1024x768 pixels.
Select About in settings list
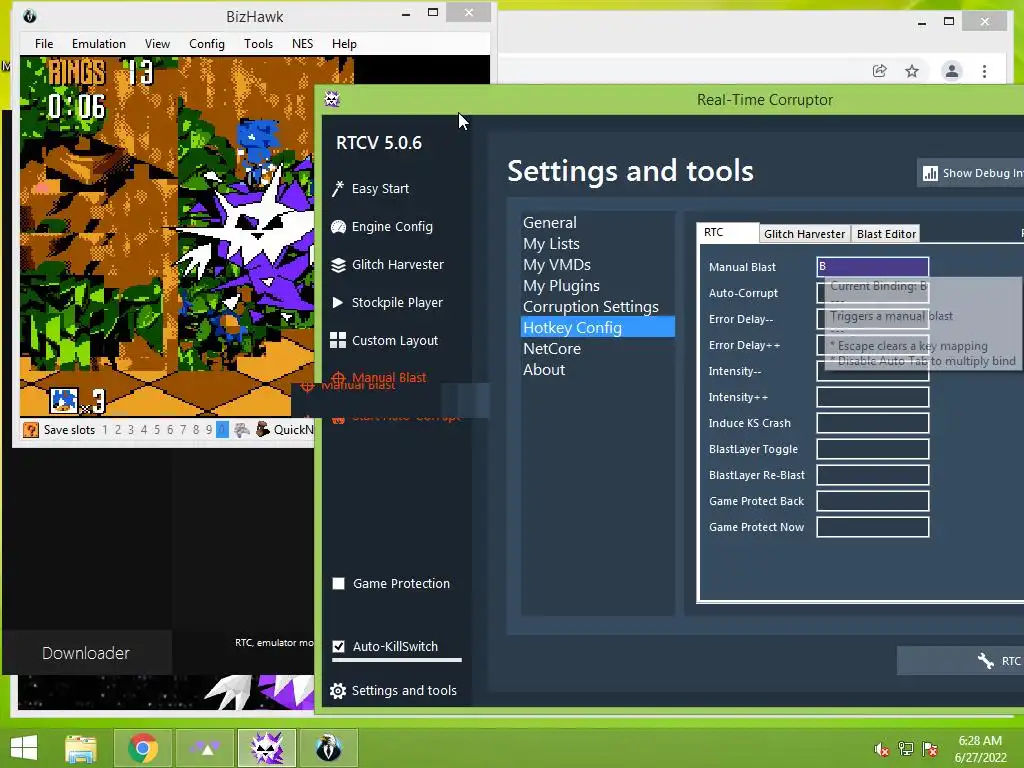(544, 369)
